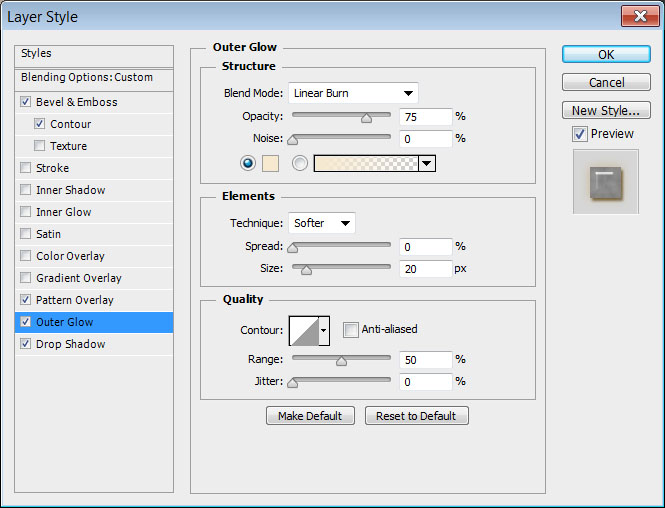Viewport: 665px width, 508px height.
Task: Open the contour picker arrow
Action: (x=324, y=330)
